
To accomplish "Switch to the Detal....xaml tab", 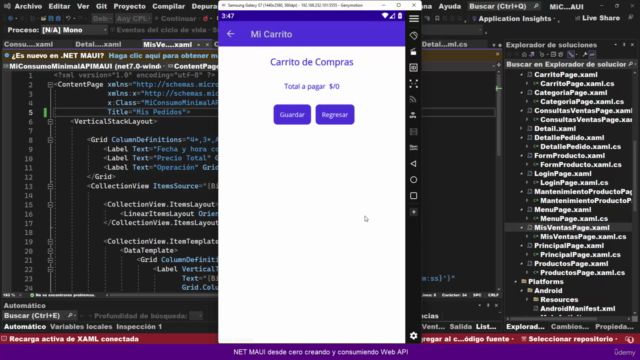I will pyautogui.click(x=98, y=44).
